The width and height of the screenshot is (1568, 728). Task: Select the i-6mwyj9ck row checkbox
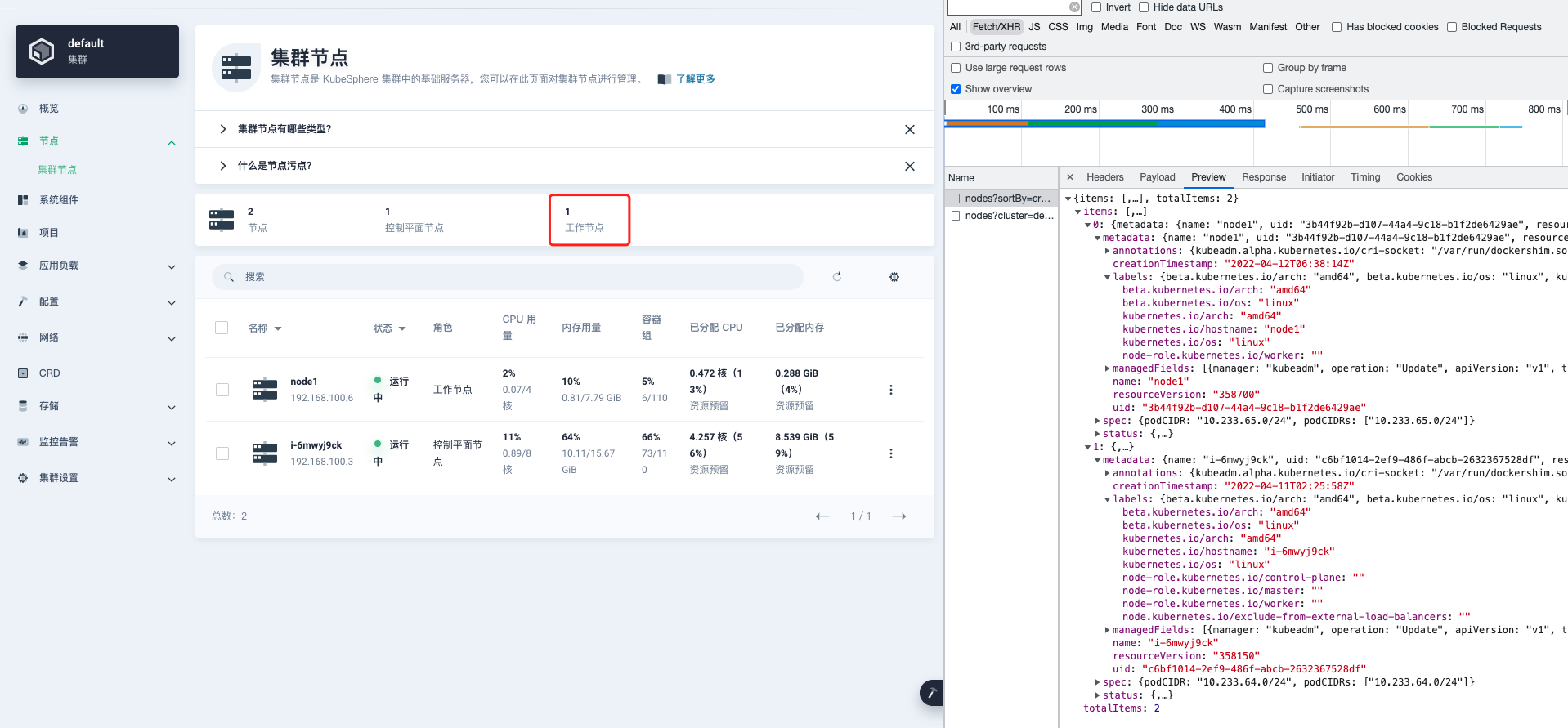[x=222, y=453]
